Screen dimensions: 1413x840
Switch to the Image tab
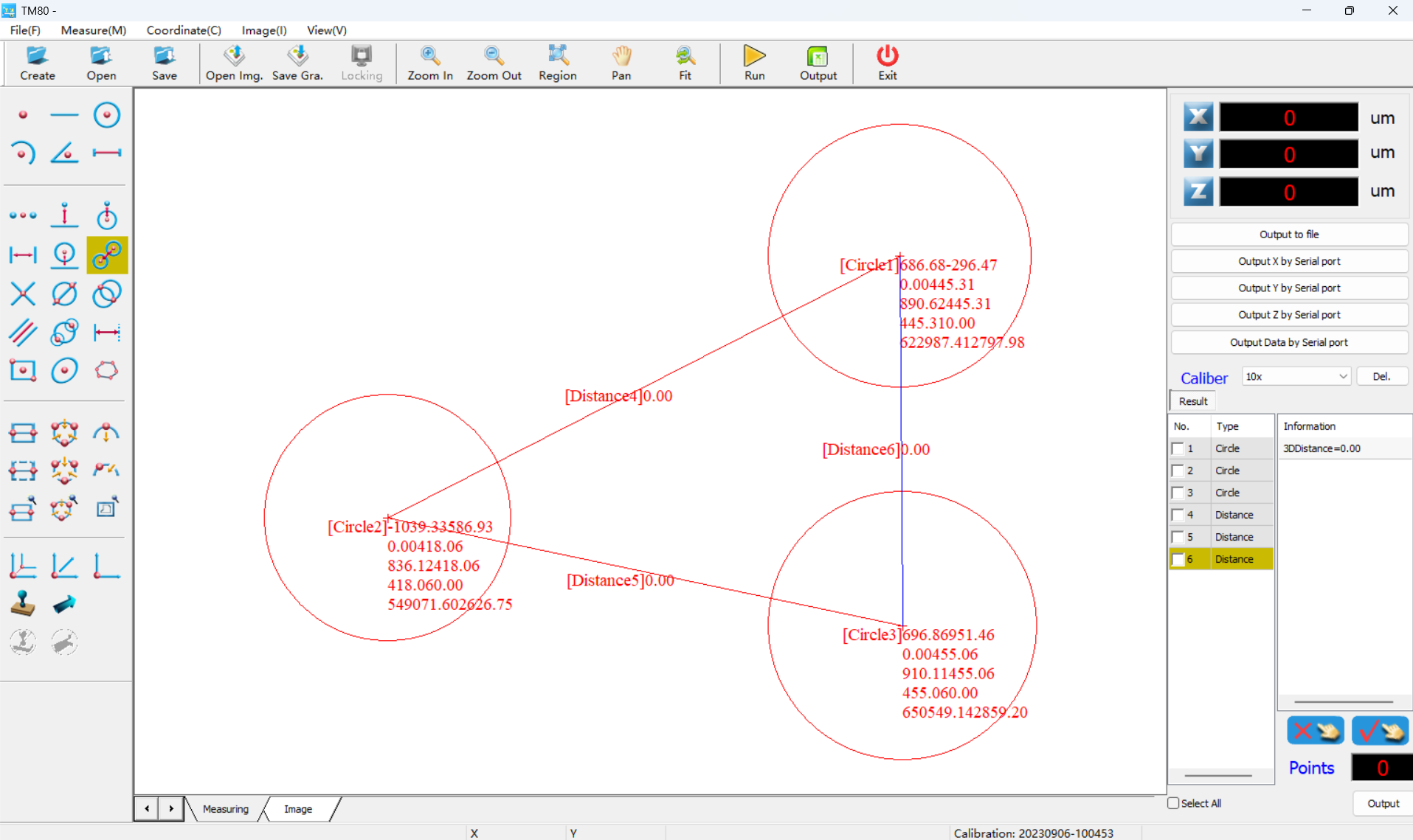tap(297, 808)
